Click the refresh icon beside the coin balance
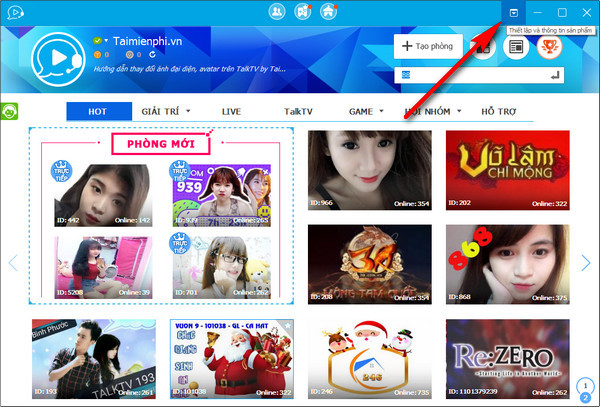The image size is (600, 407). click(x=152, y=55)
